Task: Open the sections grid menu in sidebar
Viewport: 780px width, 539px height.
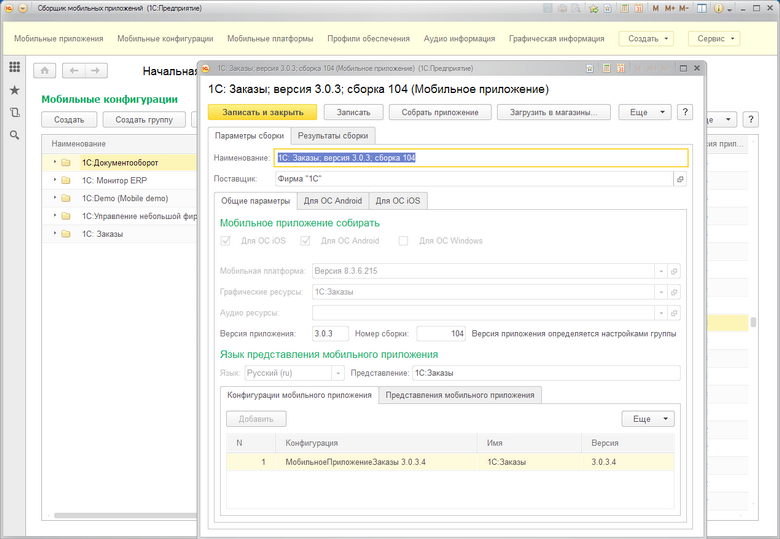Action: 14,67
